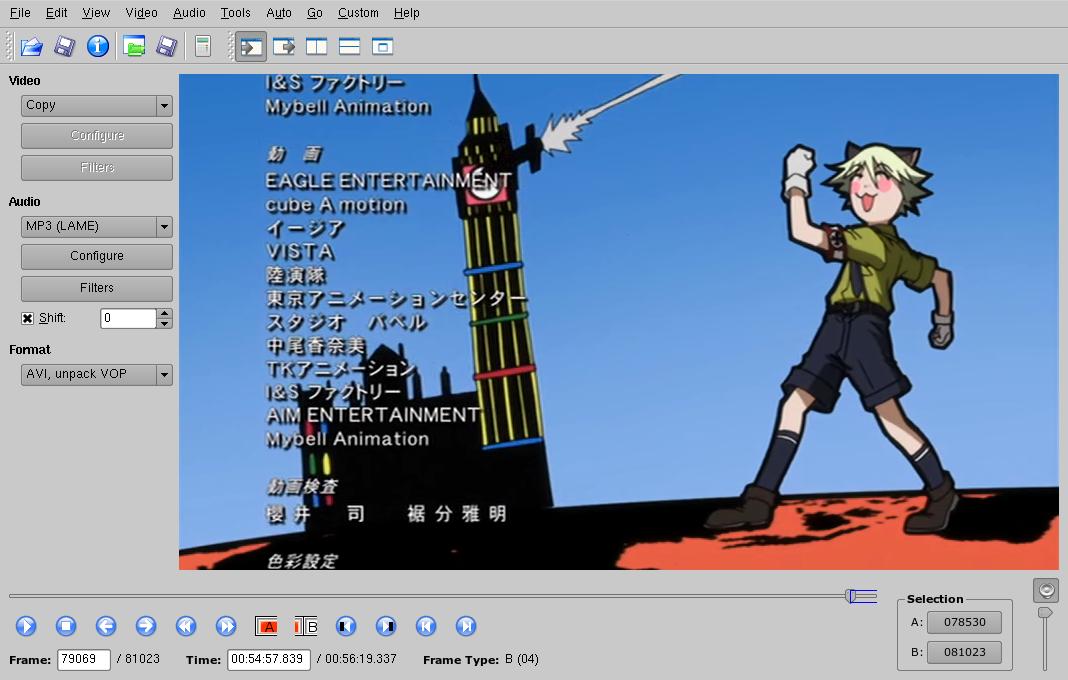Click selection B button 081023
The image size is (1068, 680).
[964, 652]
